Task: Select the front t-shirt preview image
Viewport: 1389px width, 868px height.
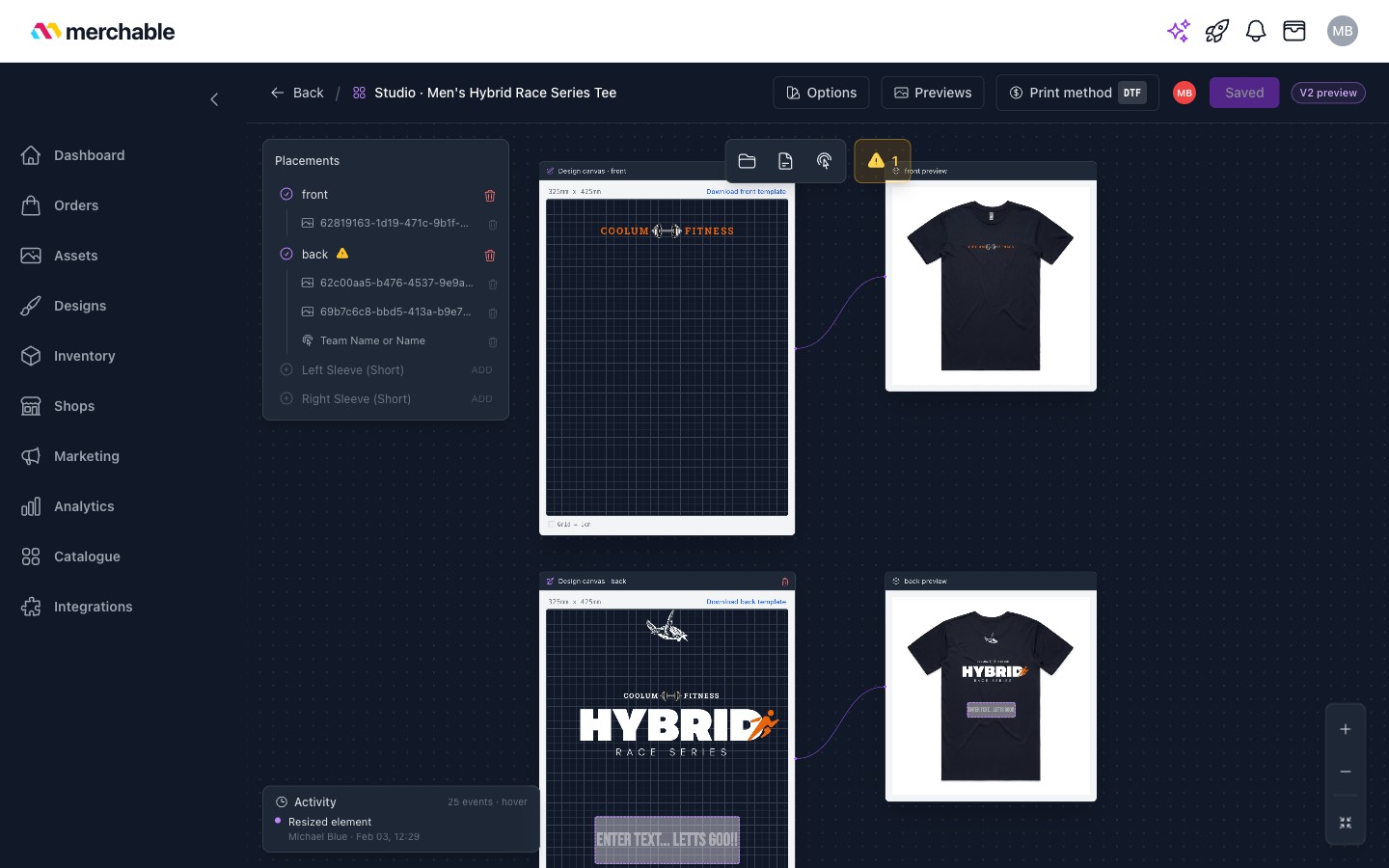Action: [991, 285]
